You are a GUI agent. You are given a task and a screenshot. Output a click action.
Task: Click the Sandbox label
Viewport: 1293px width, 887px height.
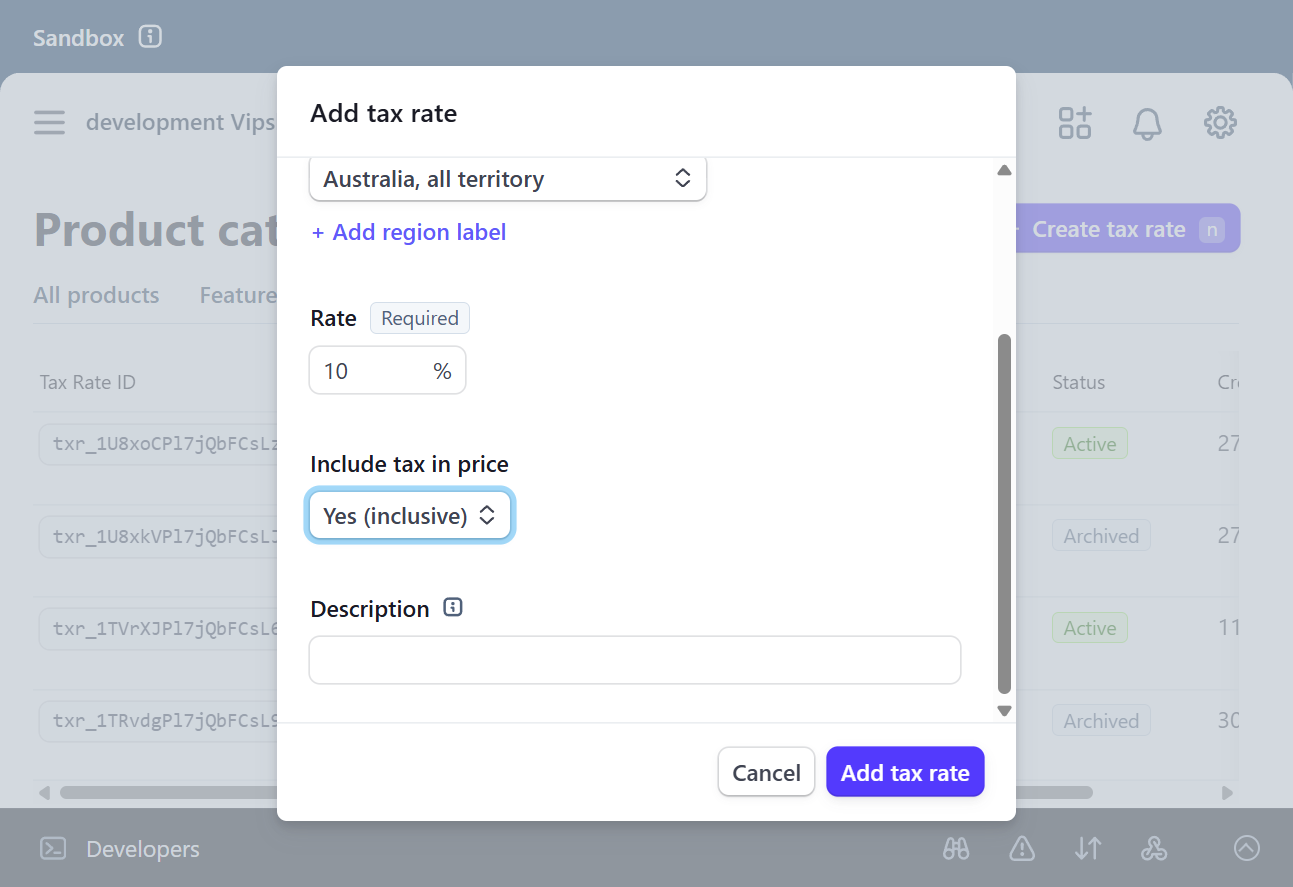pos(79,38)
